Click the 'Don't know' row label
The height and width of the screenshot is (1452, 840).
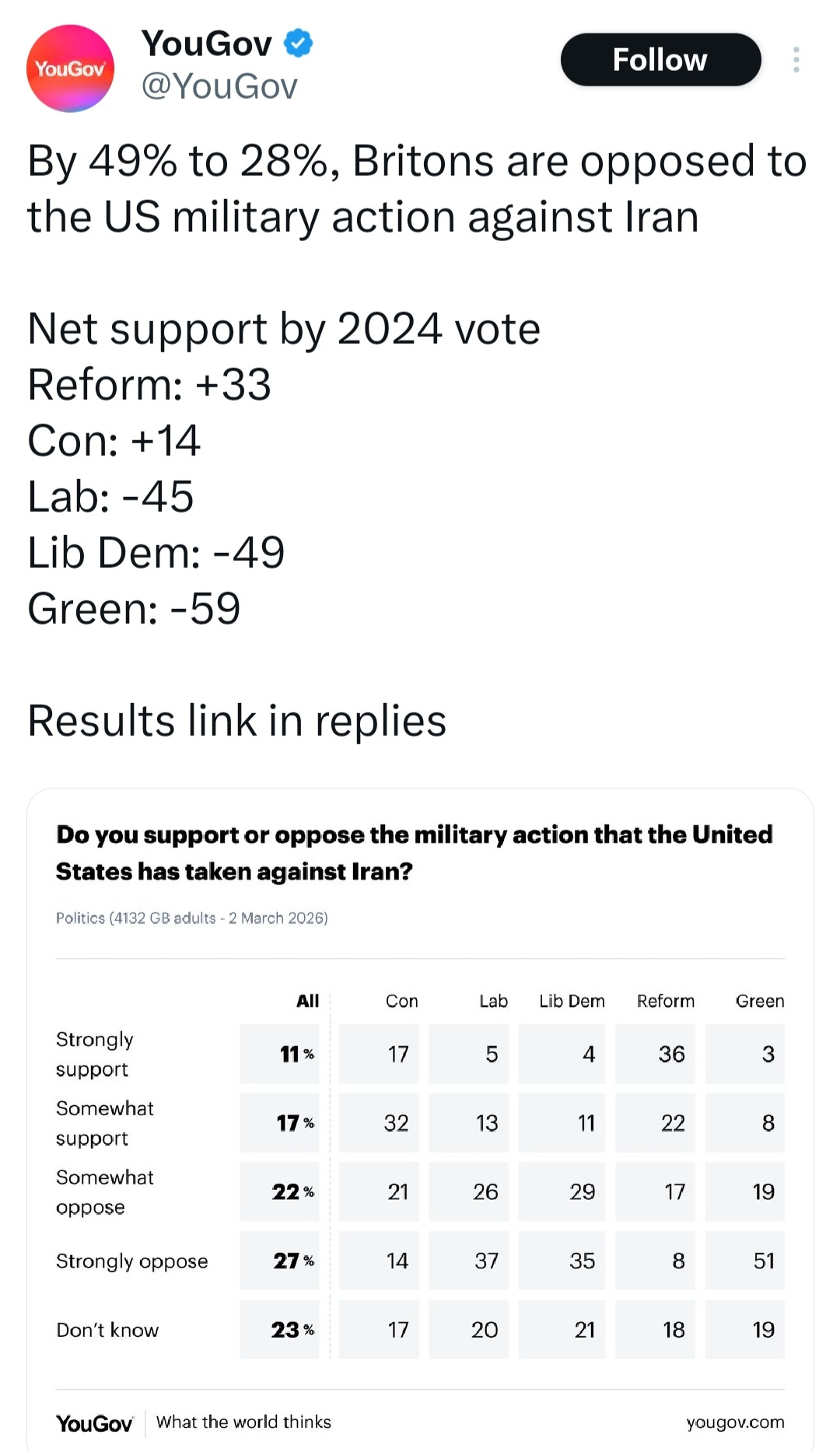(107, 1330)
